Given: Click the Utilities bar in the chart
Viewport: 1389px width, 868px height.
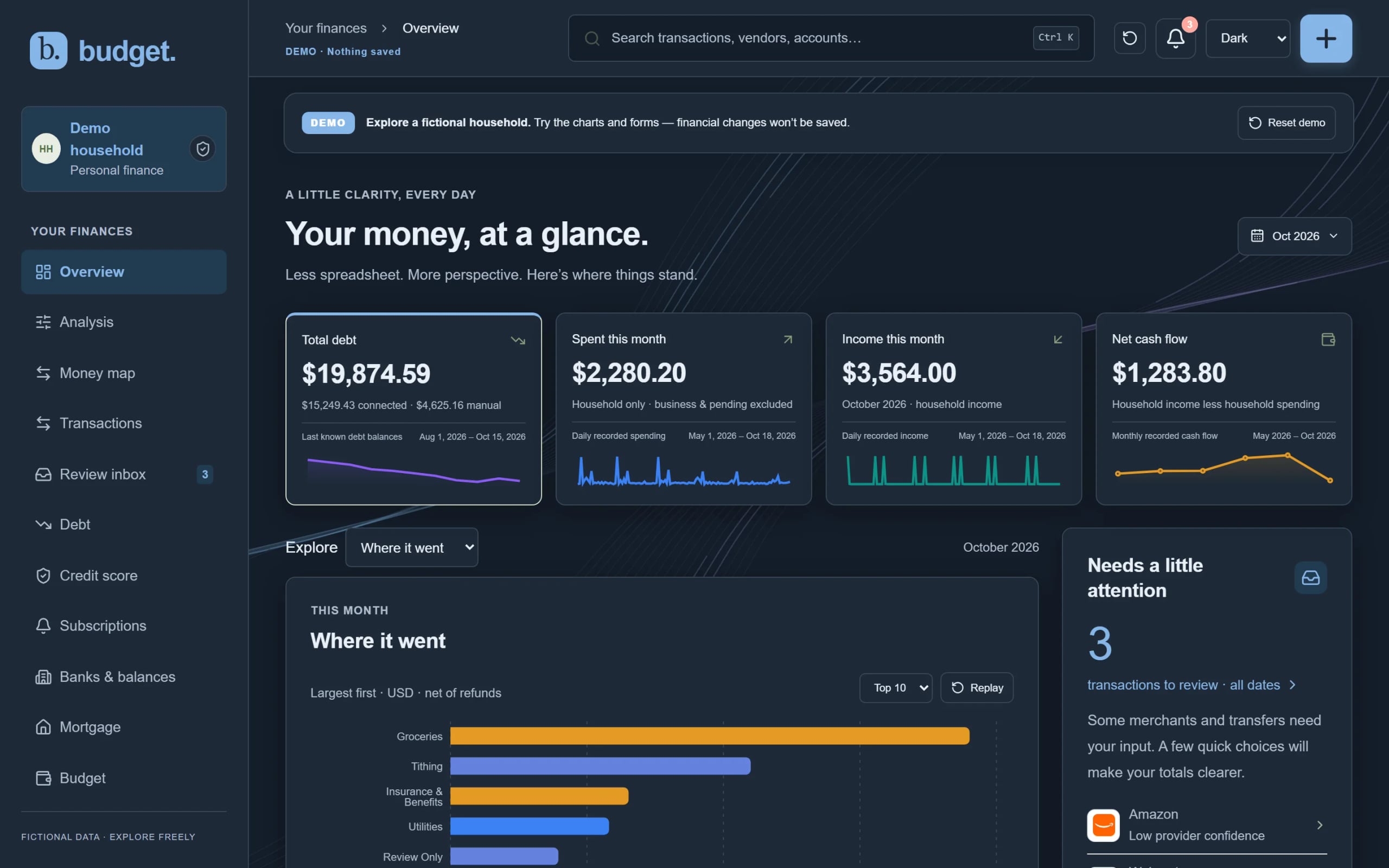Looking at the screenshot, I should pyautogui.click(x=529, y=826).
